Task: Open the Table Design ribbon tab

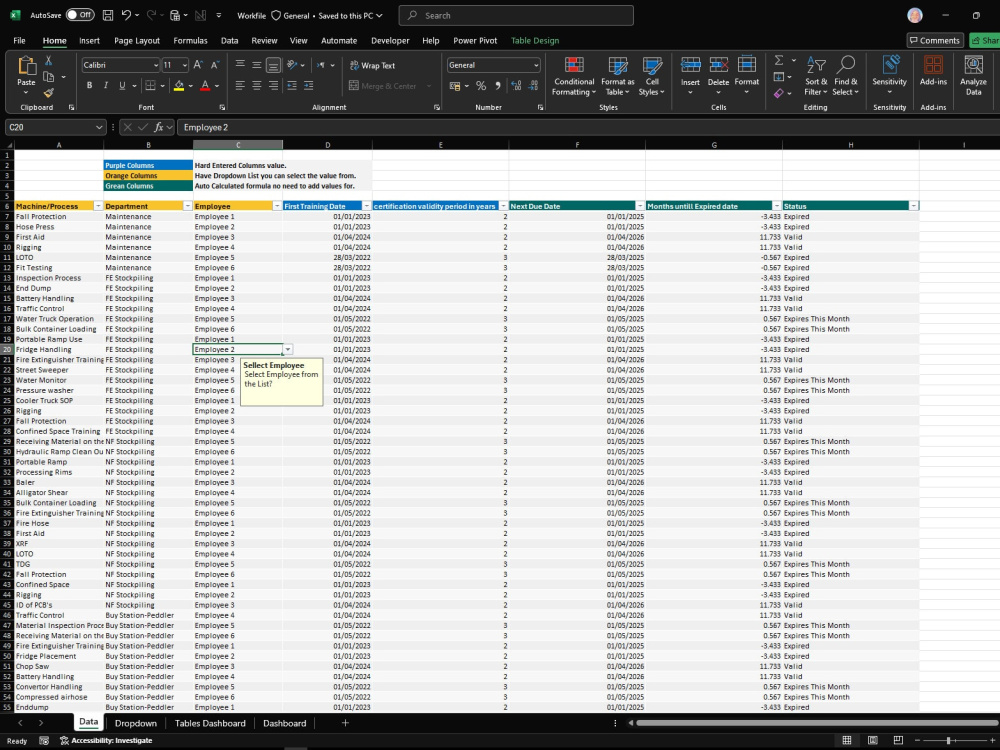Action: [x=534, y=40]
